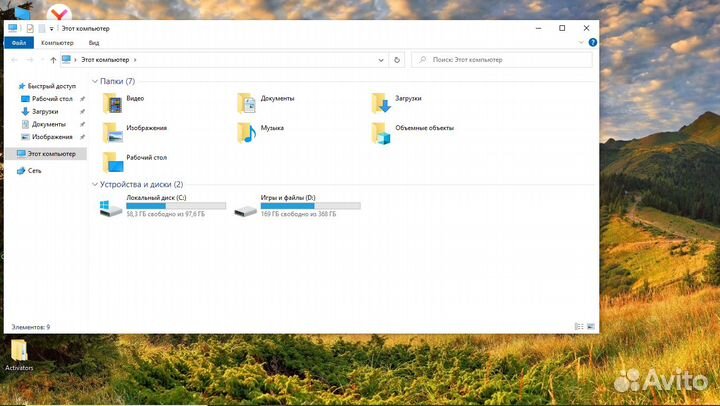Go to Рабочий стол in Quick access

click(52, 99)
